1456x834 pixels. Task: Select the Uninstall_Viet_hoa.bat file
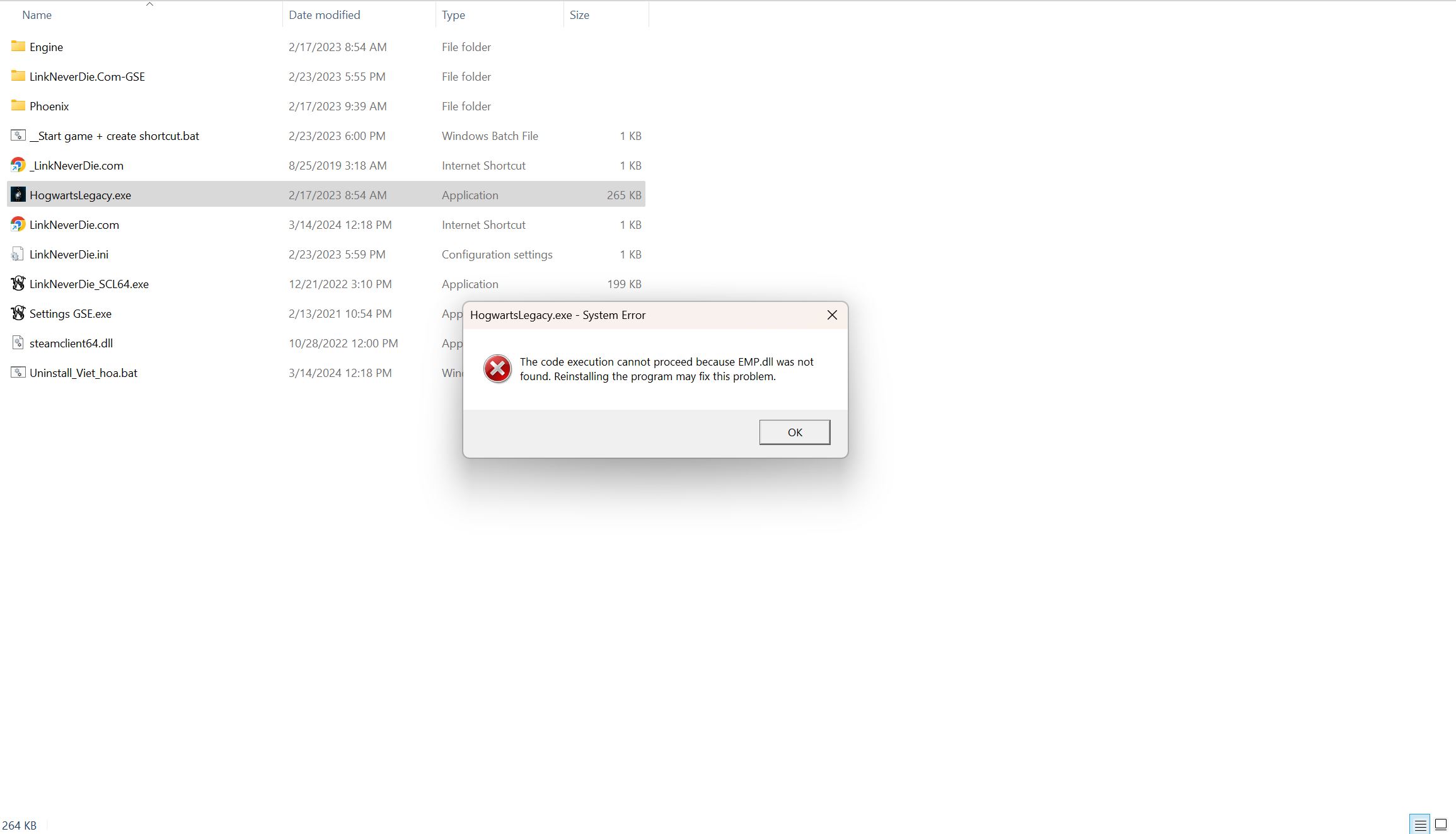pos(83,372)
